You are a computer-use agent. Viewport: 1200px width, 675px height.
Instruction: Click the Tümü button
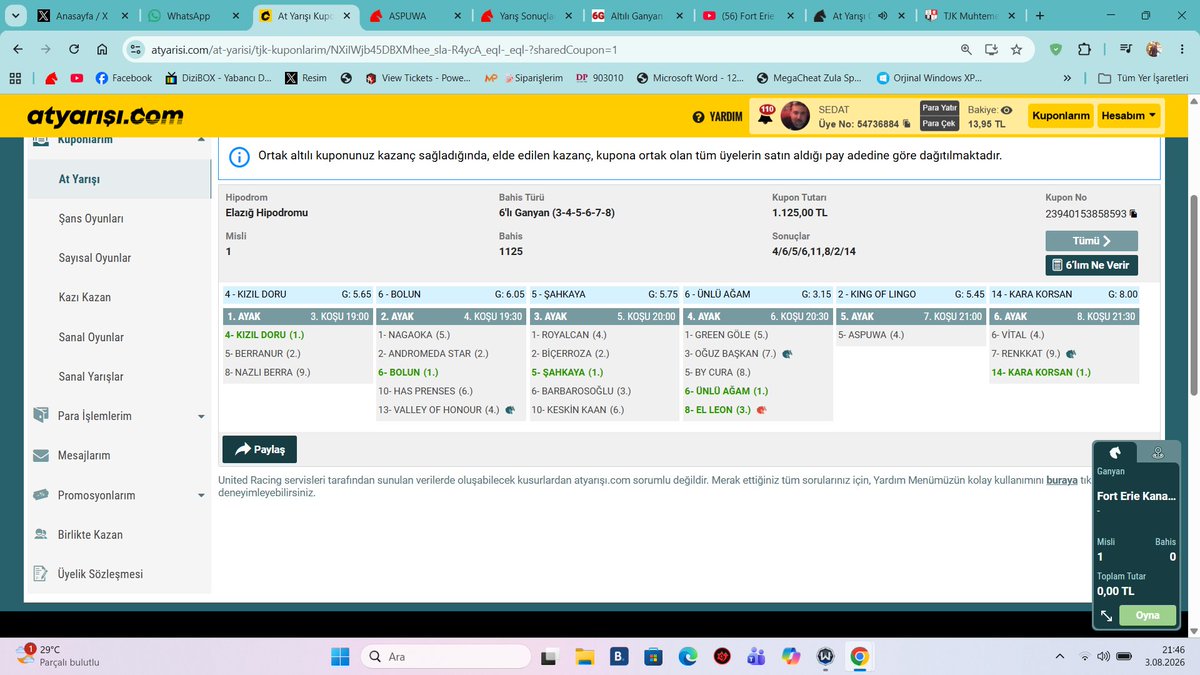1091,241
